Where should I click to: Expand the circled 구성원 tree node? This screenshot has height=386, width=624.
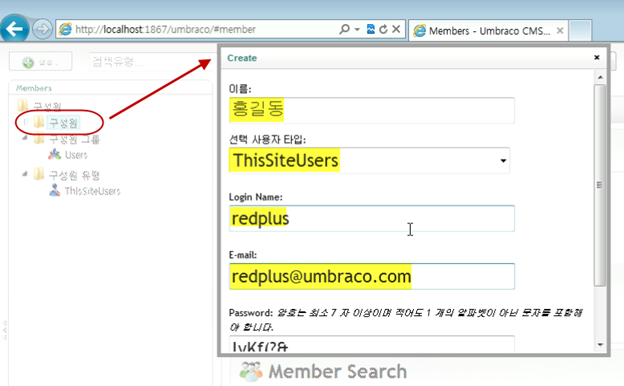tap(25, 122)
